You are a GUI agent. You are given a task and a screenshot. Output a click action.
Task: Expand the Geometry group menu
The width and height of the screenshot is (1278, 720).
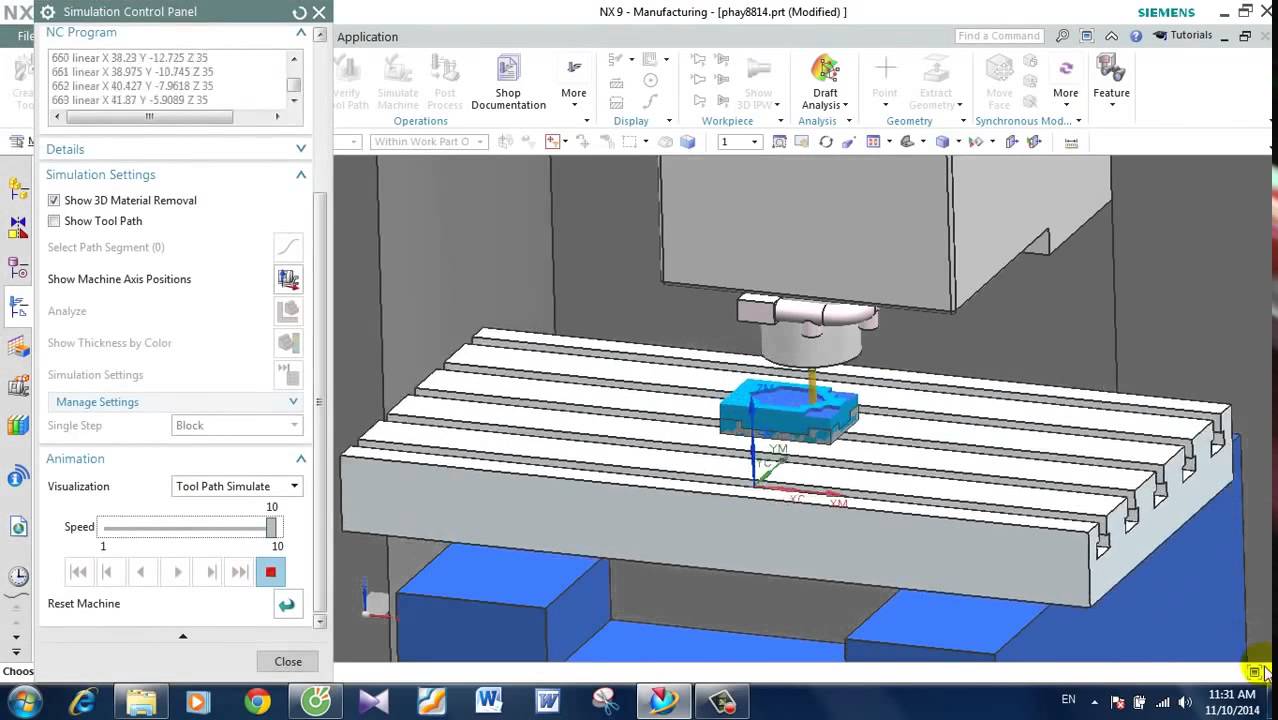963,121
